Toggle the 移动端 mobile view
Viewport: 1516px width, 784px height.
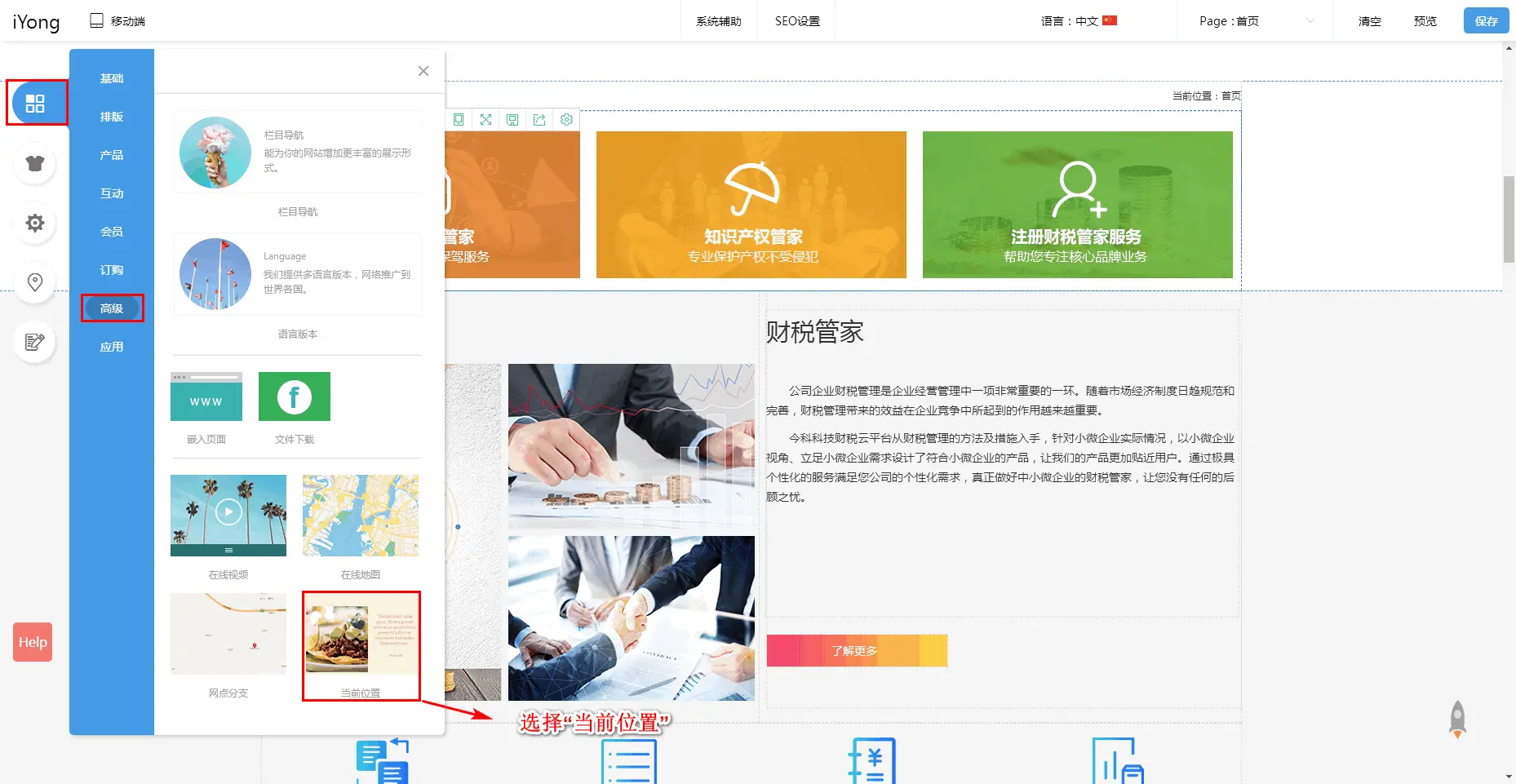pos(117,21)
